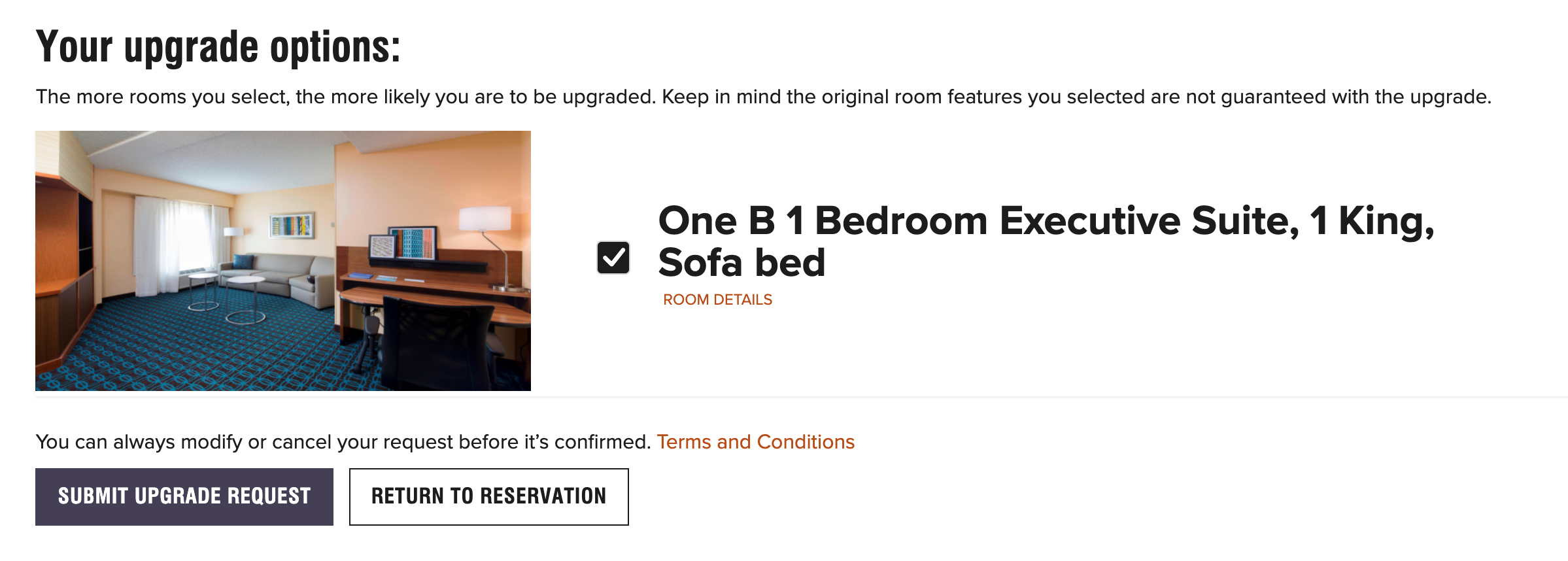Viewport: 1568px width, 561px height.
Task: Uncheck the Executive Suite upgrade checkbox
Action: pos(613,258)
